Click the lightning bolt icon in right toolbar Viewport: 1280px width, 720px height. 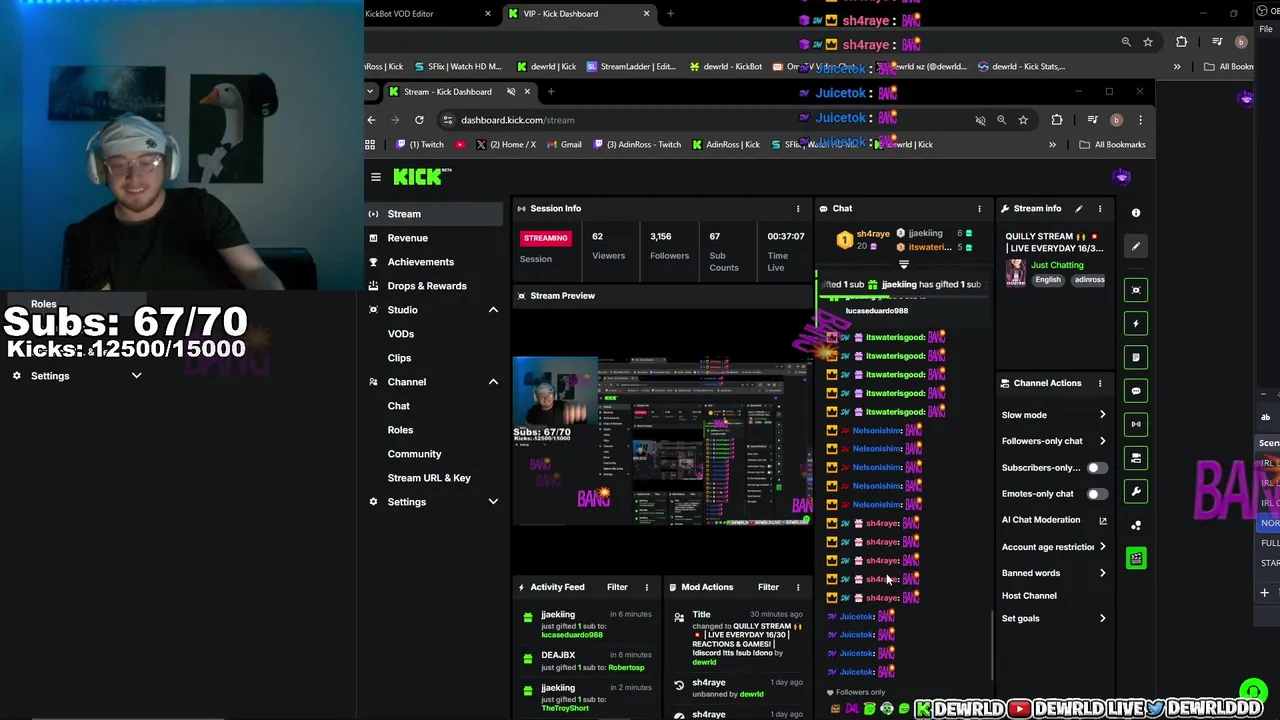point(1136,323)
